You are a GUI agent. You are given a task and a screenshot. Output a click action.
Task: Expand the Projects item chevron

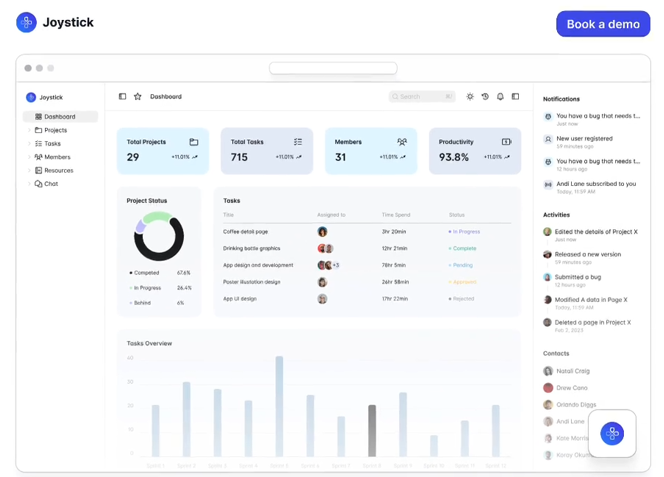point(29,130)
